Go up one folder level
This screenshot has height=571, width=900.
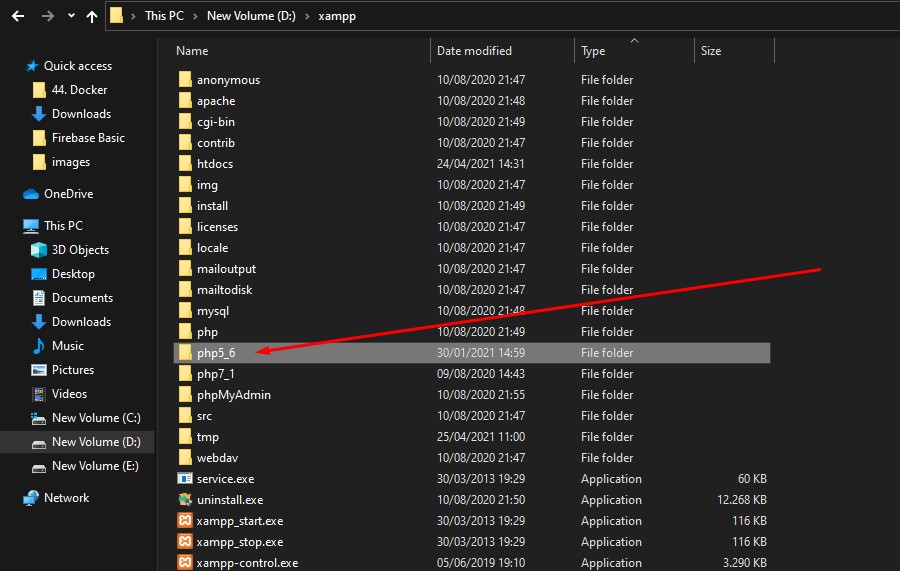tap(92, 16)
